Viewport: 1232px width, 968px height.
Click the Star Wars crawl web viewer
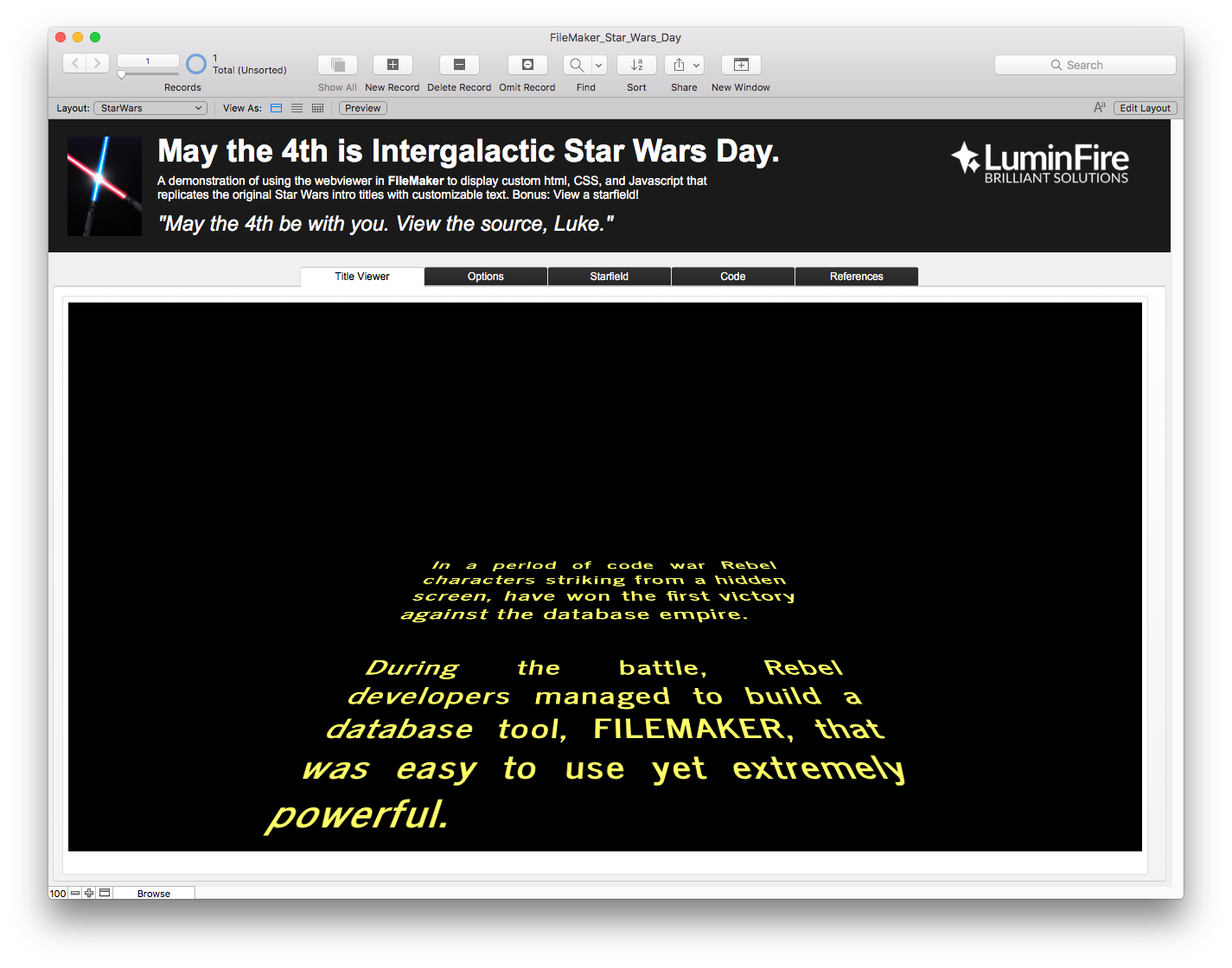point(605,576)
